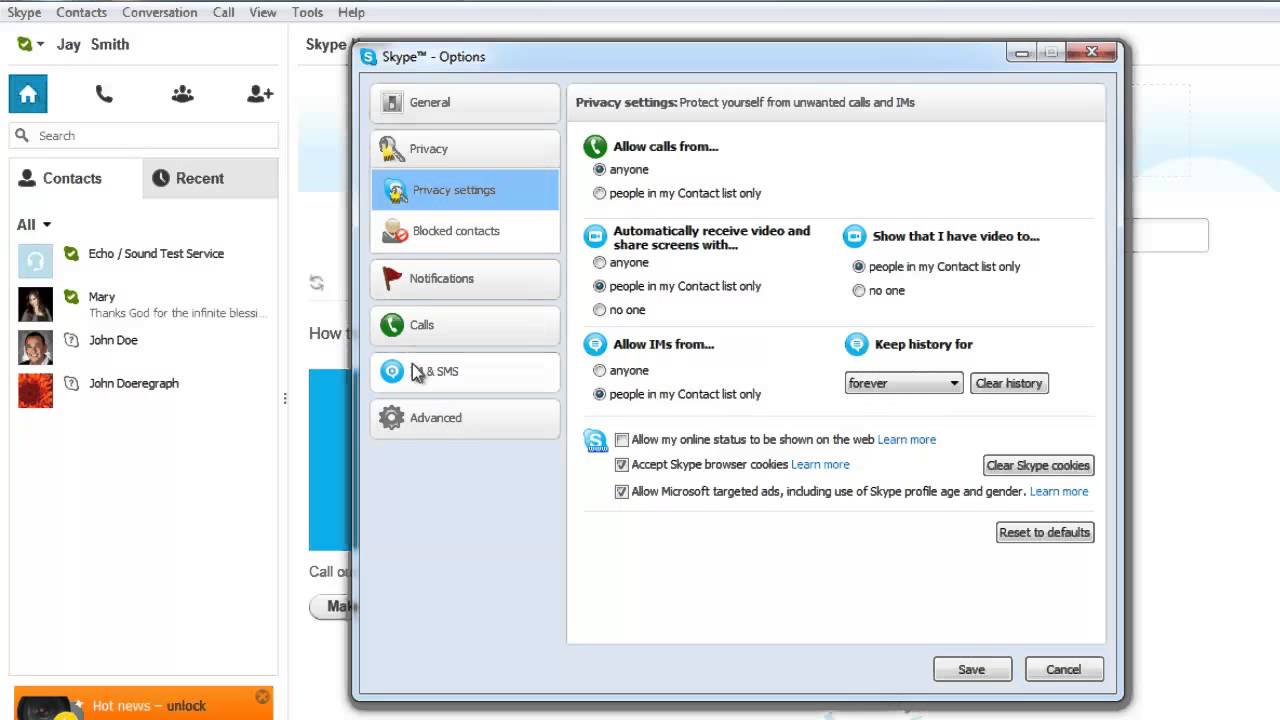Click the Privacy keys icon
Screen dimensions: 1280x720
(391, 149)
